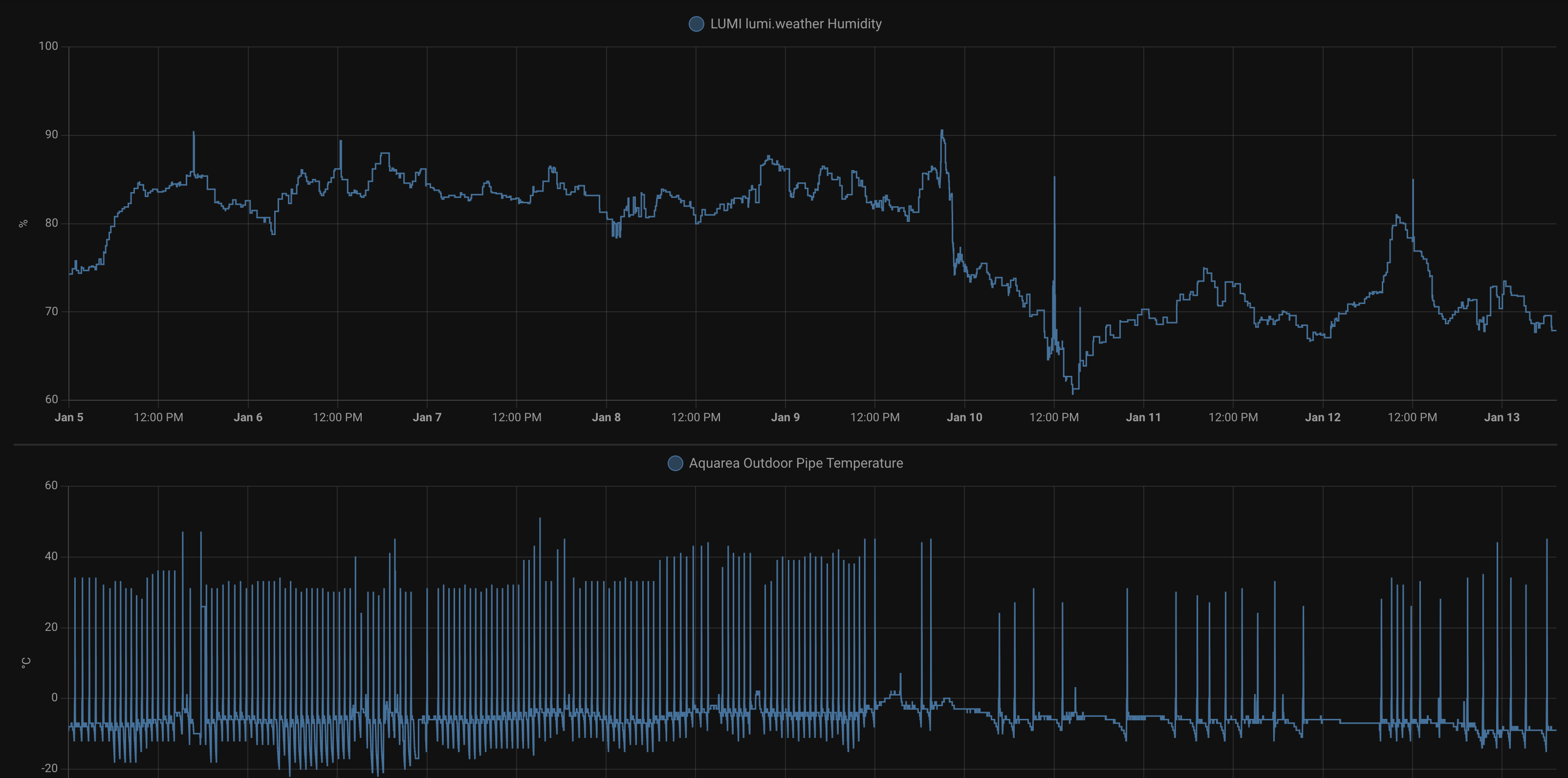
Task: Select the Jan 8 axis label
Action: click(606, 418)
